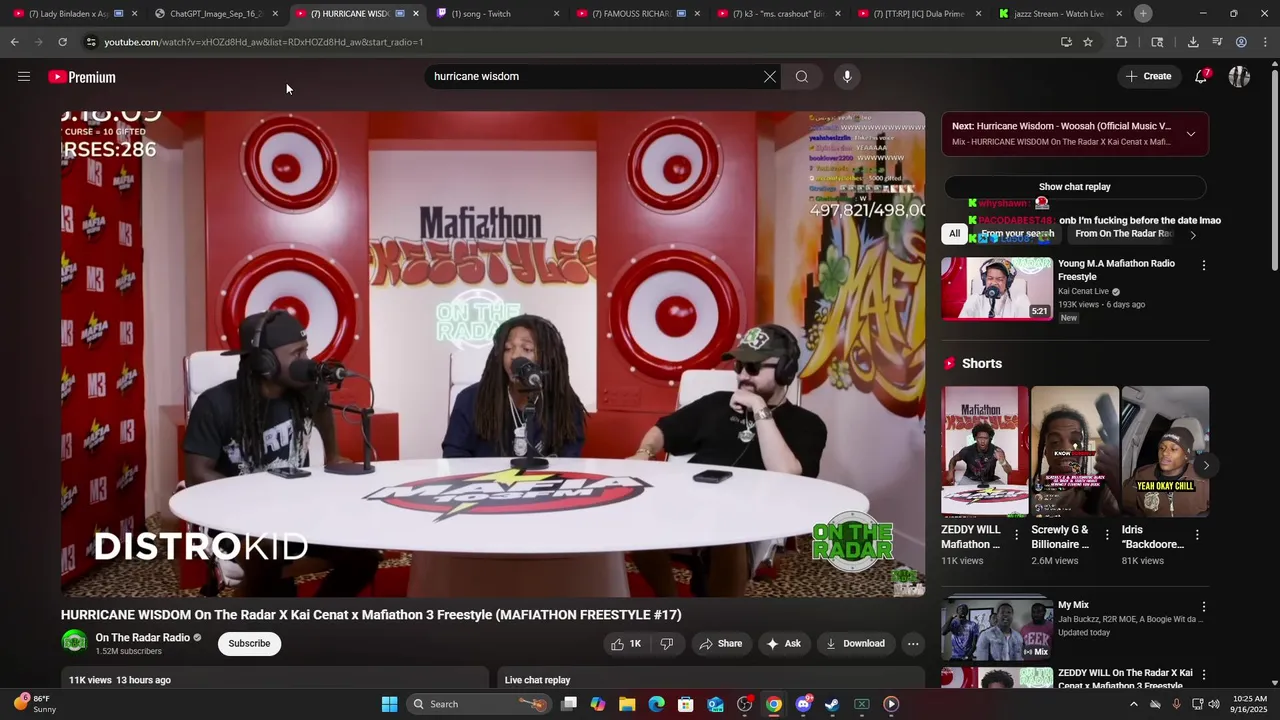Switch to Lady Binladen browser tab
The image size is (1280, 720).
[x=74, y=14]
